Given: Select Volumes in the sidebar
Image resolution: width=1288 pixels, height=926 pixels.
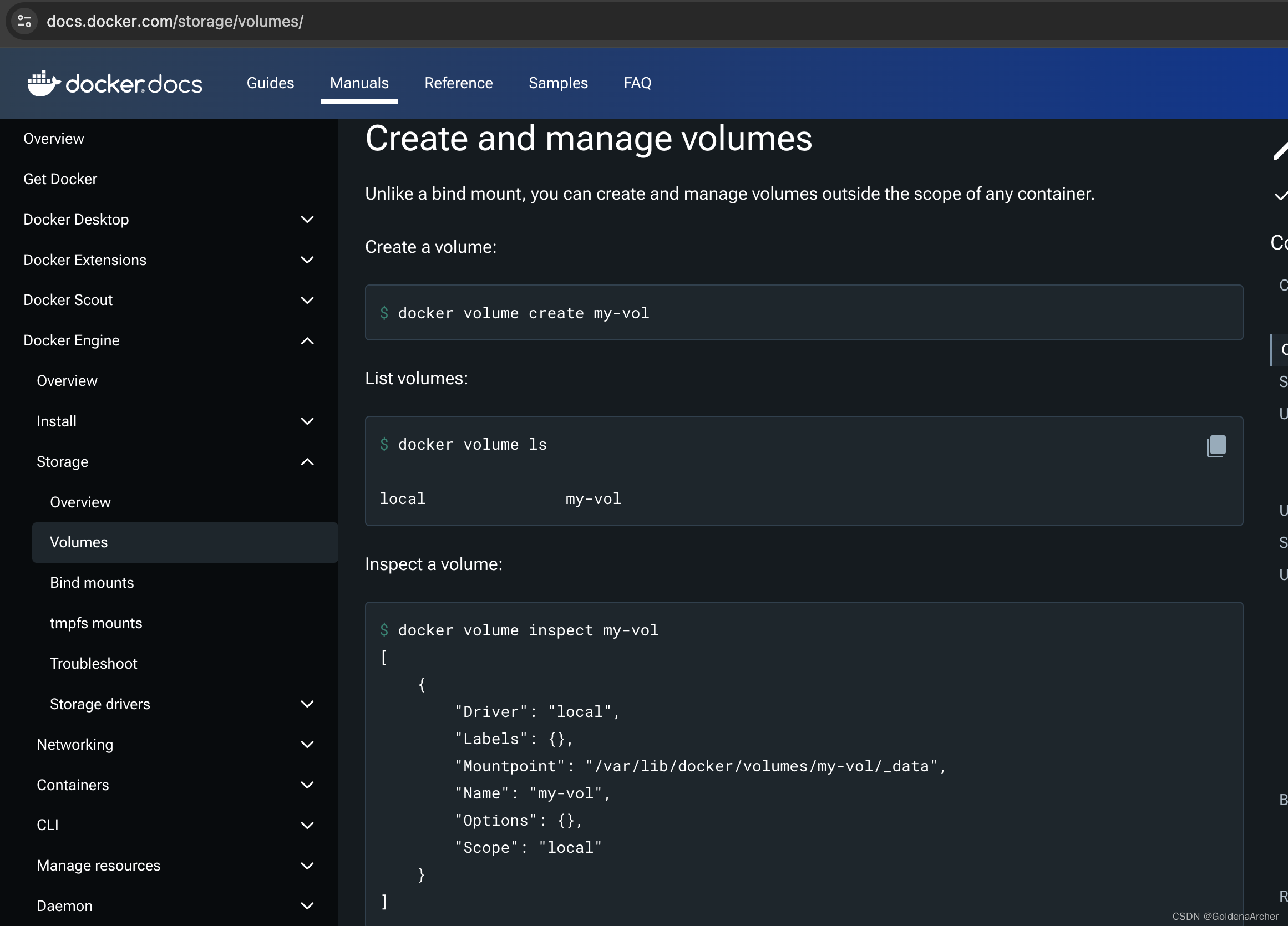Looking at the screenshot, I should tap(185, 542).
